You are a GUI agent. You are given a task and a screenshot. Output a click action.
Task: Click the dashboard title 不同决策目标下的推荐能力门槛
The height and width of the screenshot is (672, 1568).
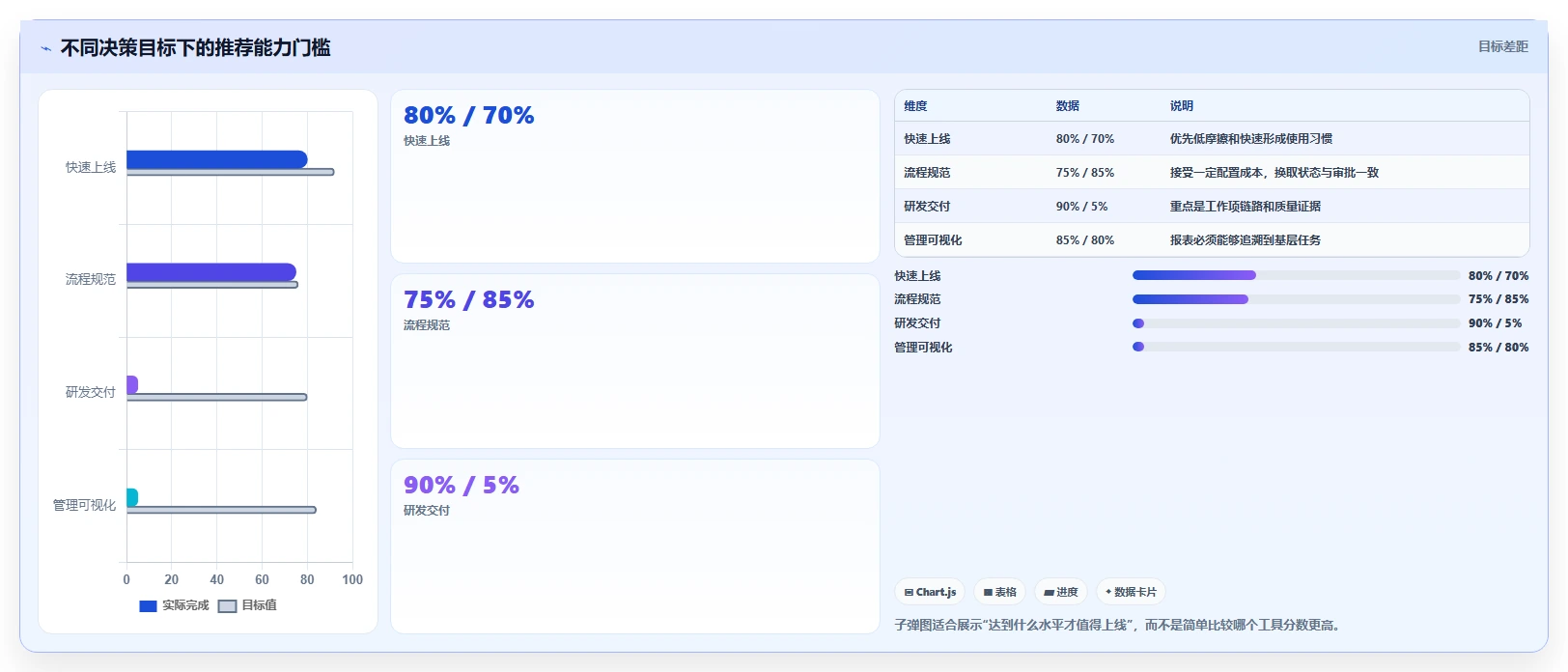(196, 47)
